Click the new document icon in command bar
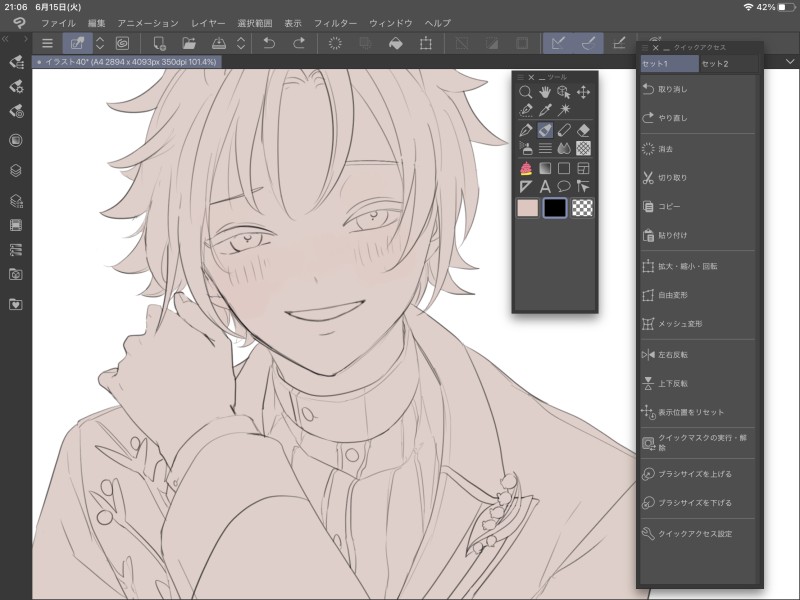This screenshot has height=600, width=800. (x=159, y=43)
